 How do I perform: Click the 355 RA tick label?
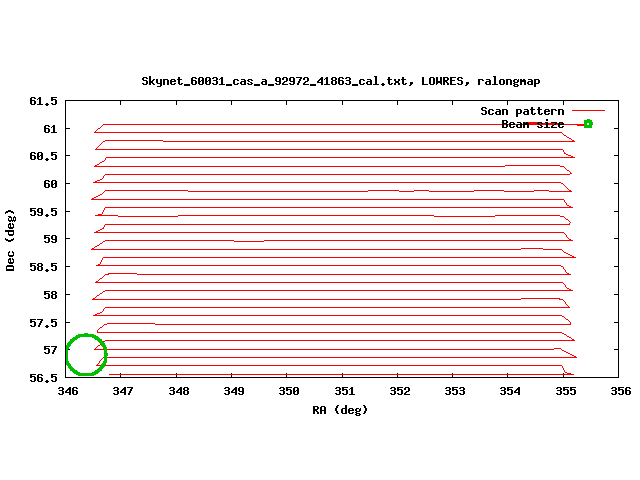566,391
